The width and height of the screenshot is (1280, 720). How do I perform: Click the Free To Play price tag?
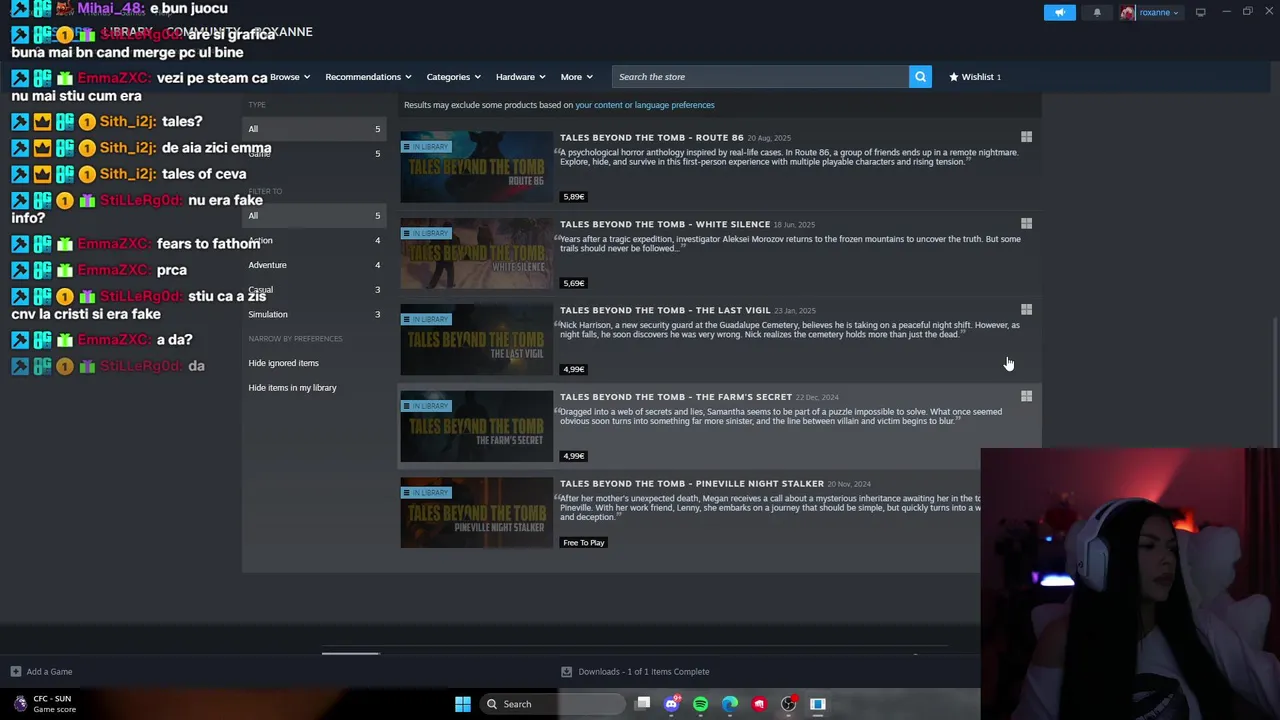coord(584,543)
